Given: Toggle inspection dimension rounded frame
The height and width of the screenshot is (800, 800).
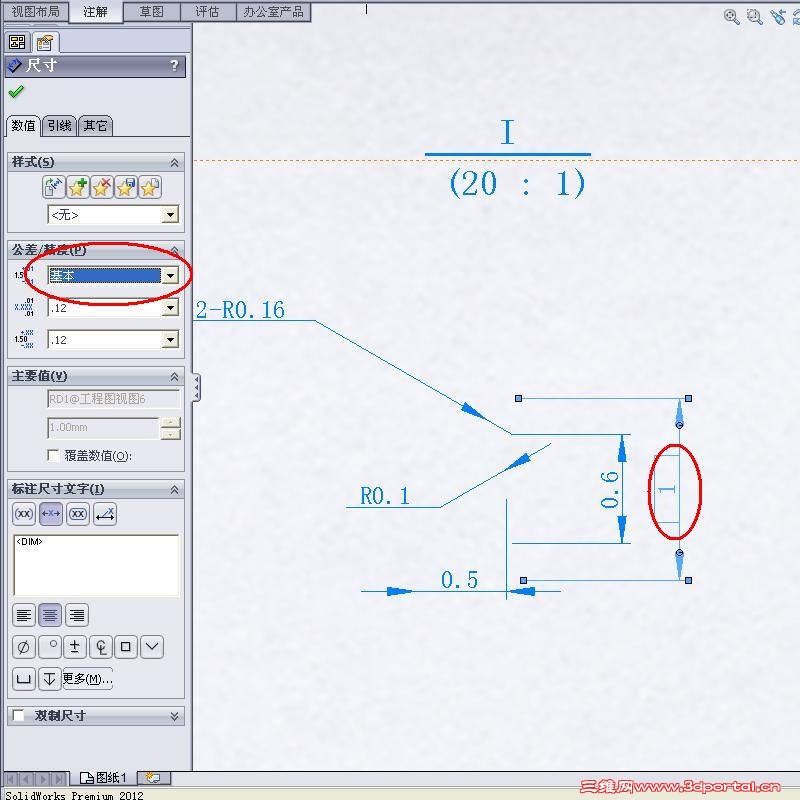Looking at the screenshot, I should click(78, 514).
